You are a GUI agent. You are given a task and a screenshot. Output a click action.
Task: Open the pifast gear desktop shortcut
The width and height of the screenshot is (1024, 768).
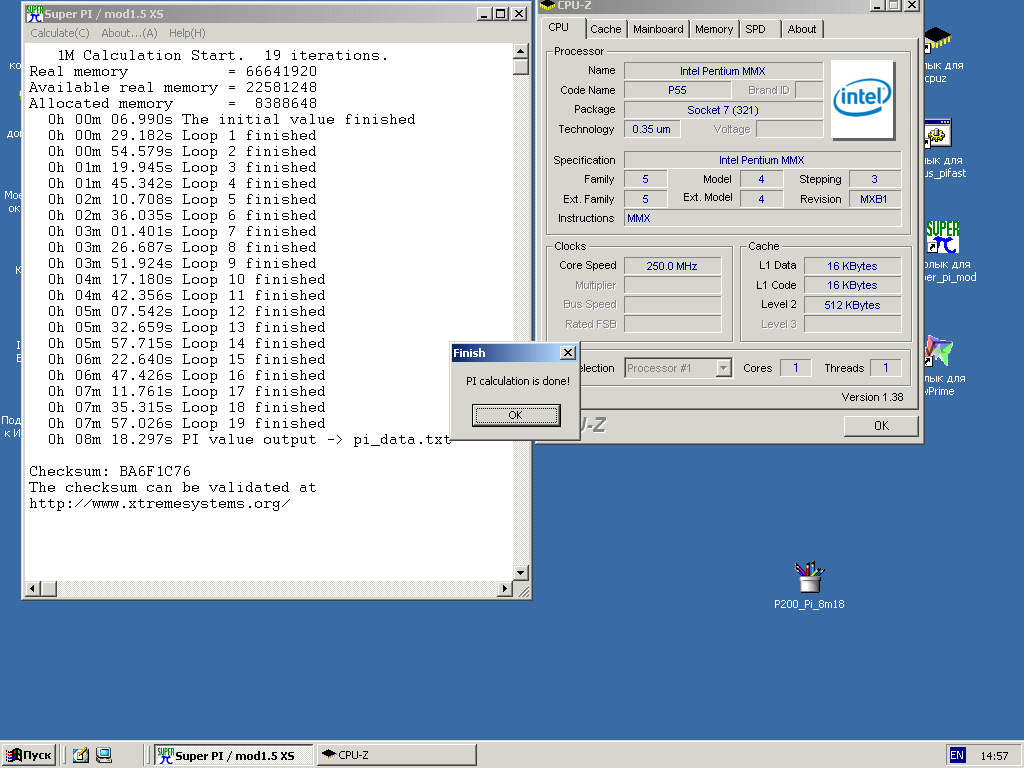938,133
